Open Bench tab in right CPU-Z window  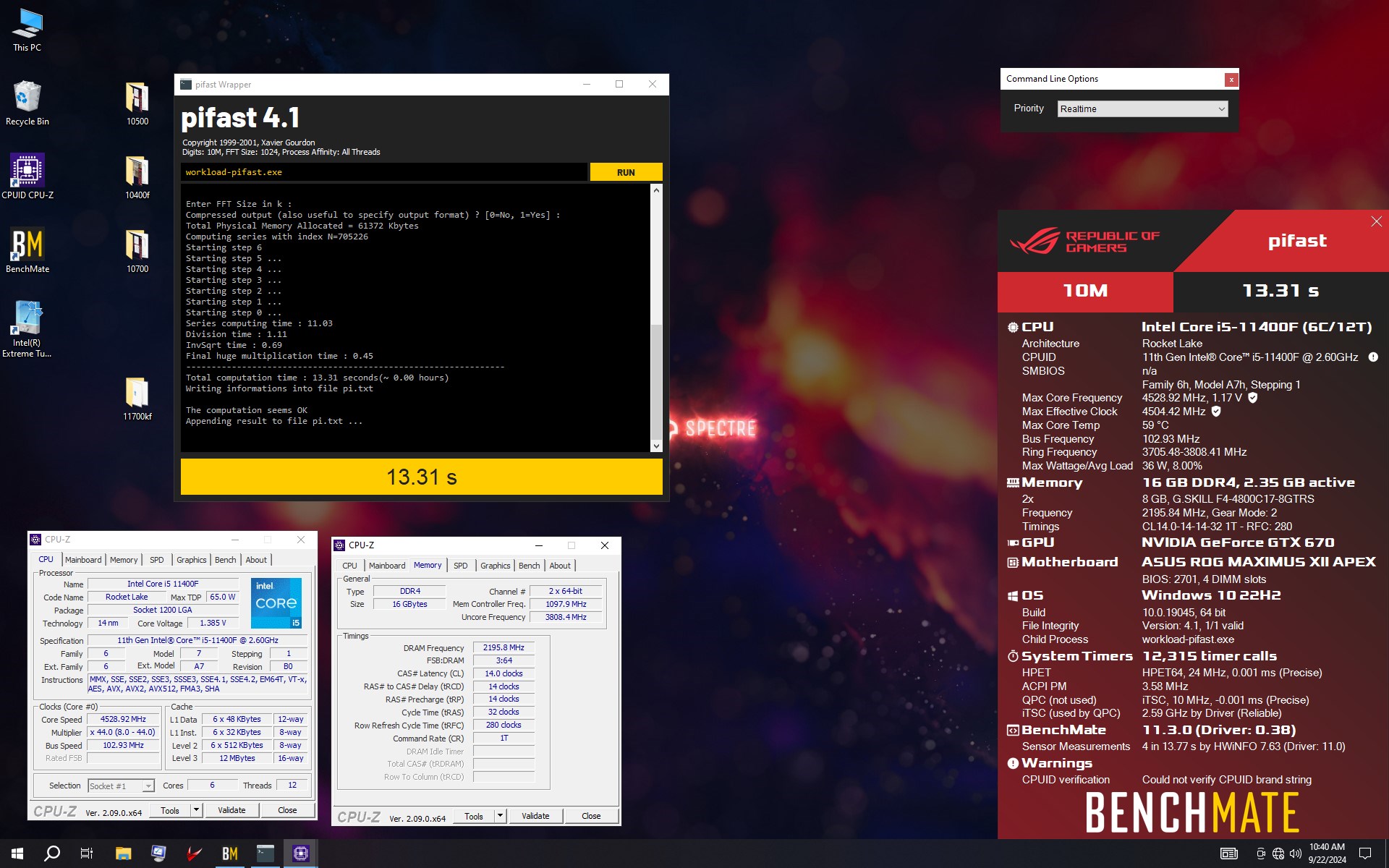pyautogui.click(x=530, y=566)
